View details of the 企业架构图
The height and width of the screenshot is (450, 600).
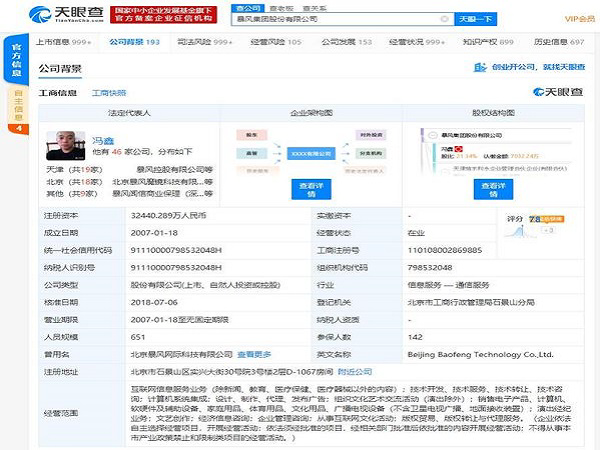311,189
